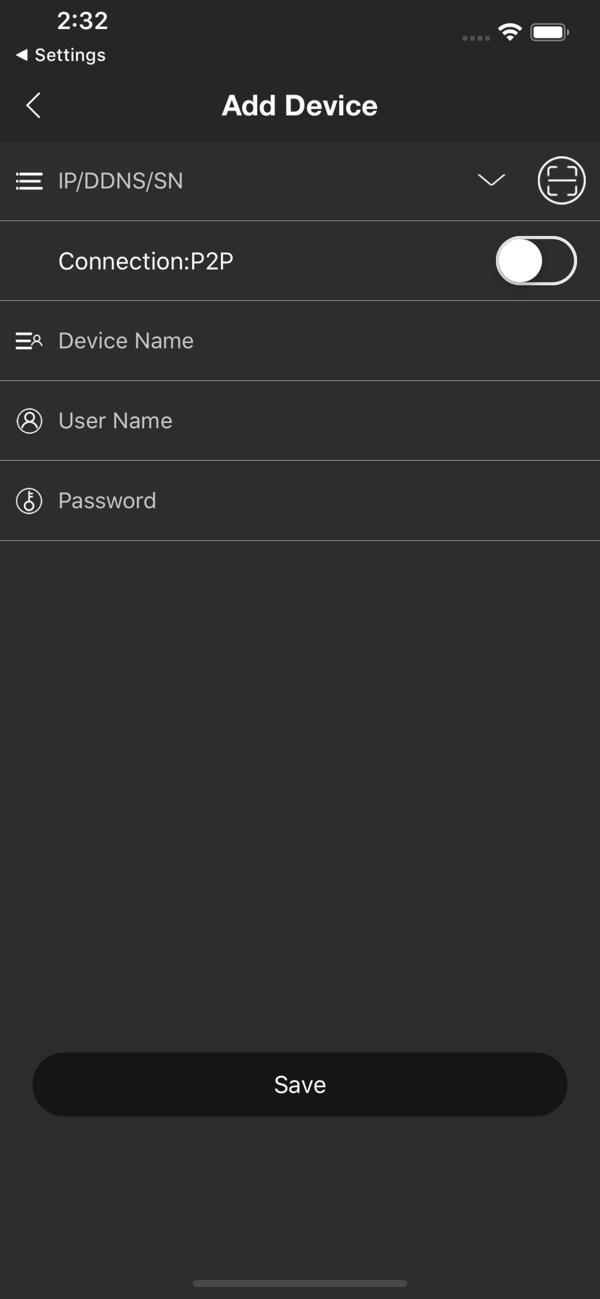Viewport: 600px width, 1299px height.
Task: Toggle the Connection:P2P switch
Action: click(x=536, y=261)
